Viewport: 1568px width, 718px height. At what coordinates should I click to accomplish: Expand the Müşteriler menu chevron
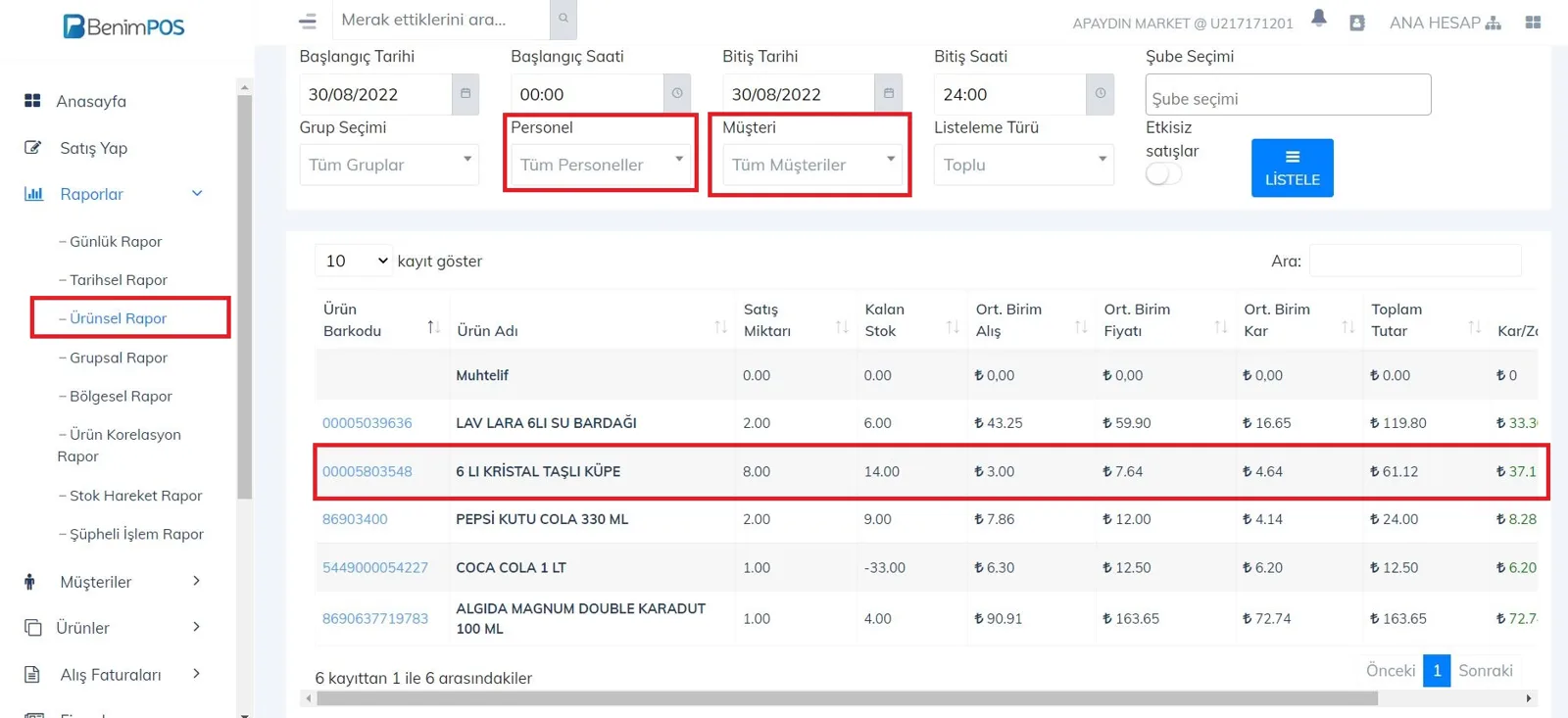click(x=197, y=582)
